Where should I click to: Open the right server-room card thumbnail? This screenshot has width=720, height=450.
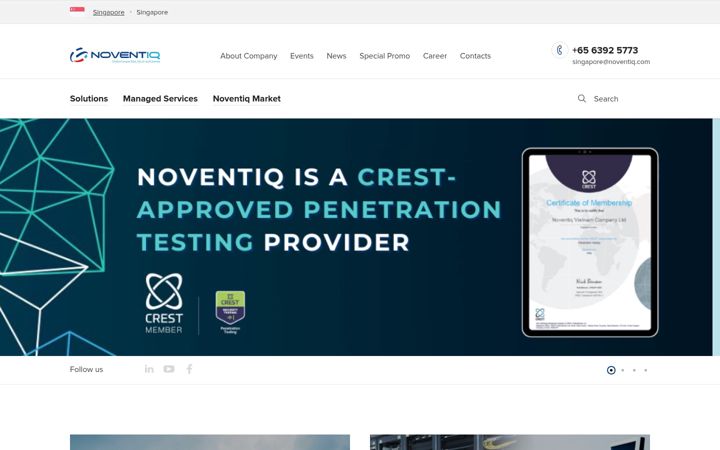click(x=510, y=442)
